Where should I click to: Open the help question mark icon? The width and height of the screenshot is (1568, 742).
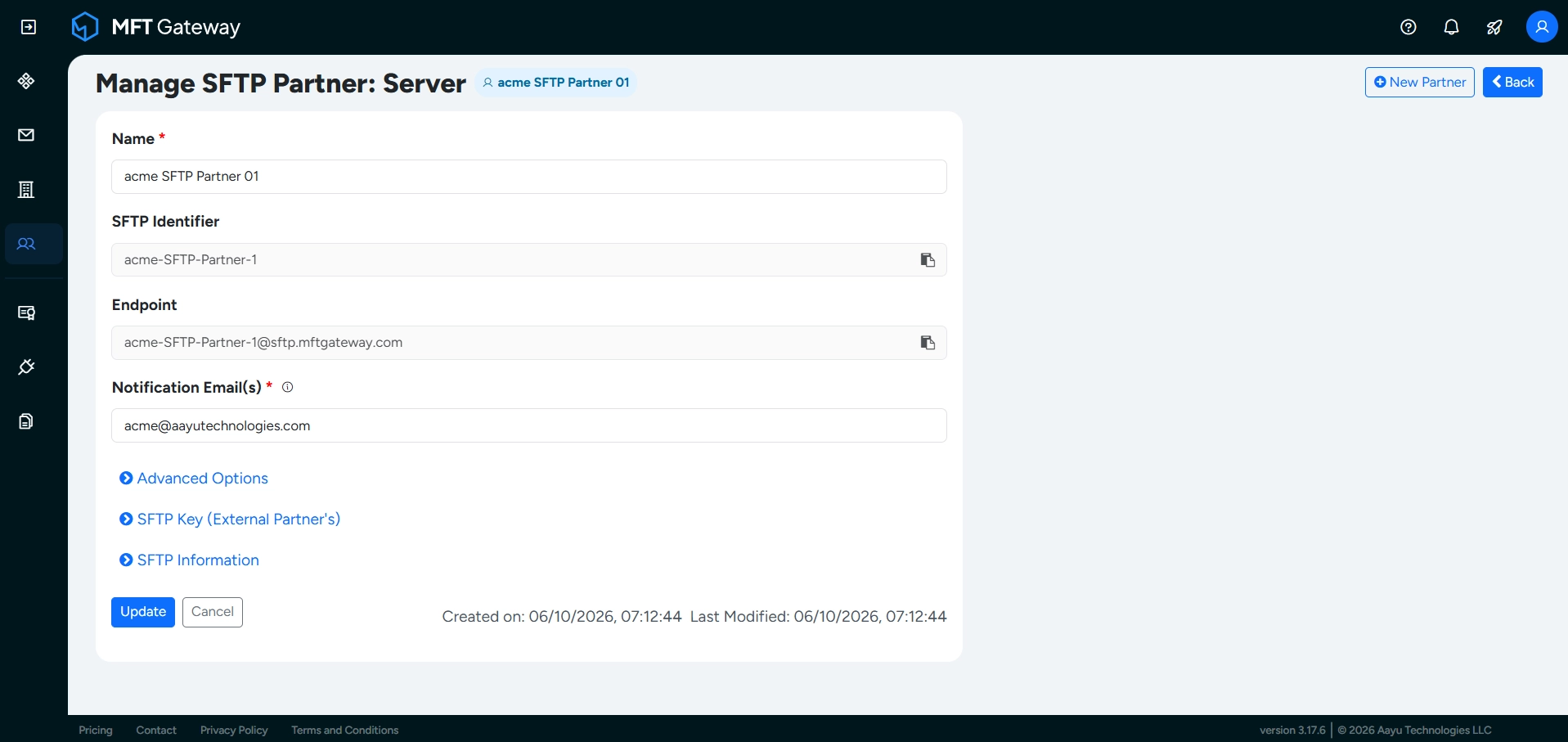click(1408, 27)
